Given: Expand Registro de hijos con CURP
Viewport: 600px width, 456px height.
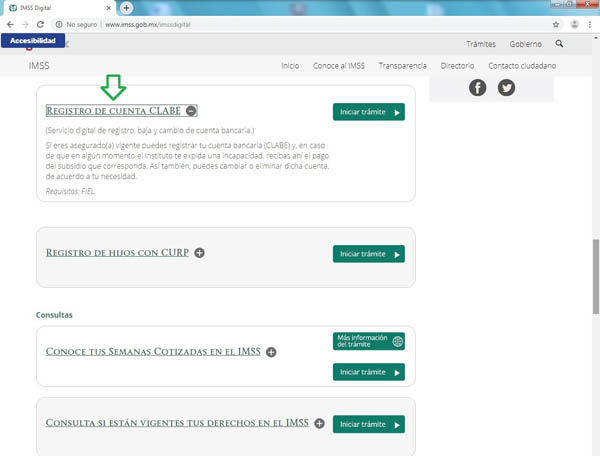Looking at the screenshot, I should 199,253.
